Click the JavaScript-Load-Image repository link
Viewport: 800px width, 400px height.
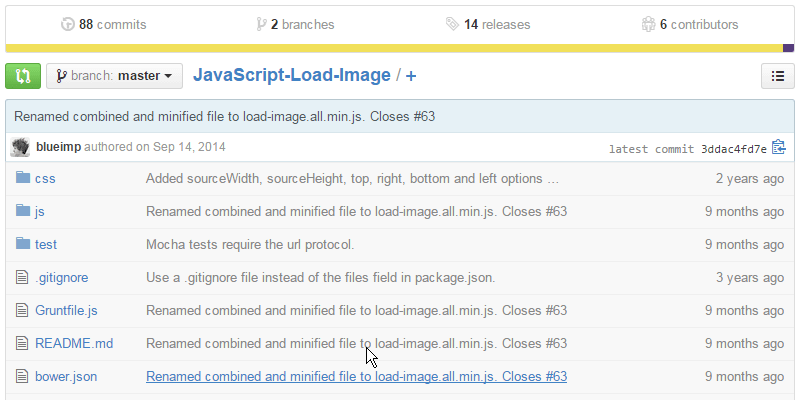pyautogui.click(x=291, y=75)
